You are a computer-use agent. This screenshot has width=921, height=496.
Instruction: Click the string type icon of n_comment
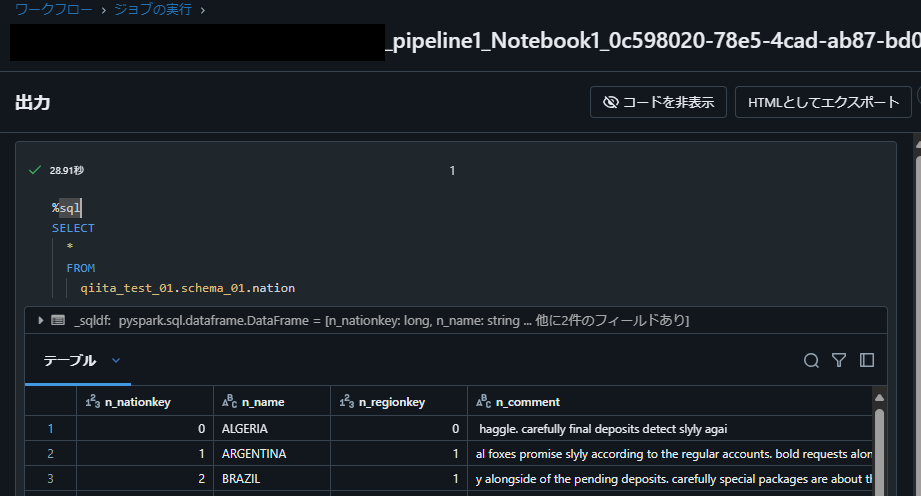click(x=483, y=401)
